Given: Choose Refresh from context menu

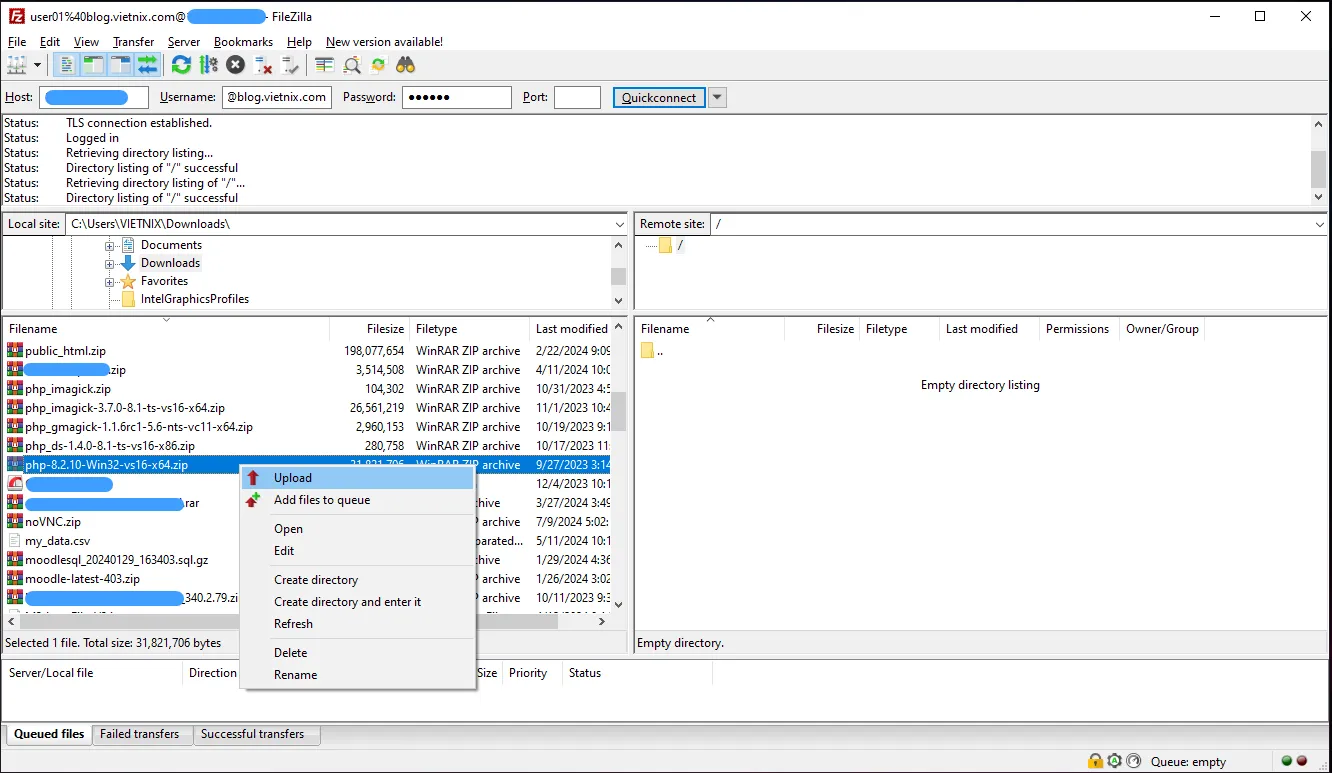Looking at the screenshot, I should 357,624.
